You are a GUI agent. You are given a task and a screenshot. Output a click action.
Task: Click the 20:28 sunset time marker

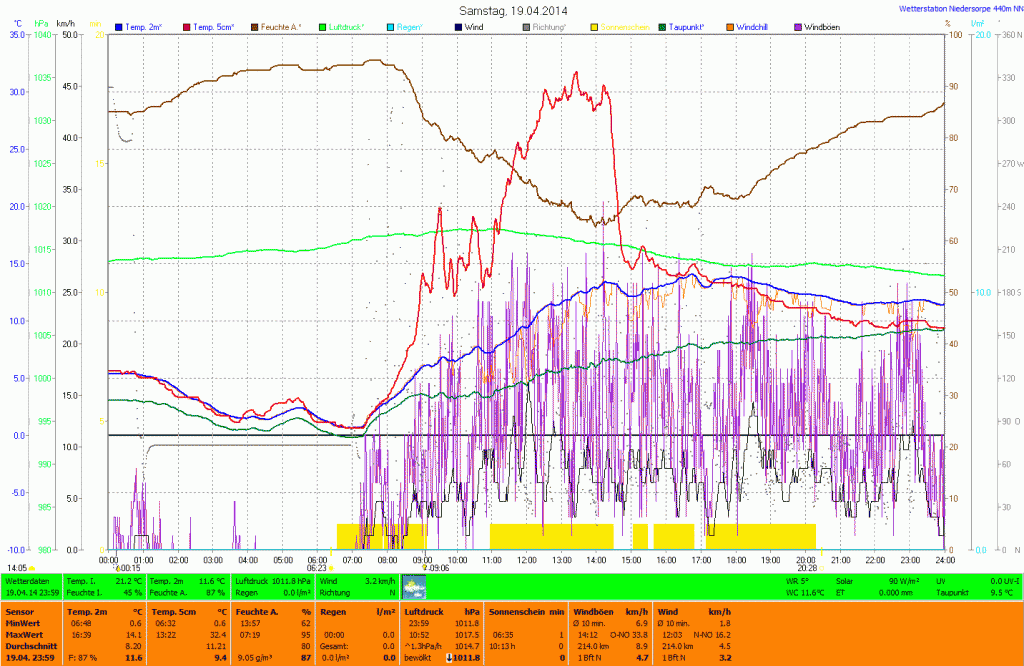point(806,568)
